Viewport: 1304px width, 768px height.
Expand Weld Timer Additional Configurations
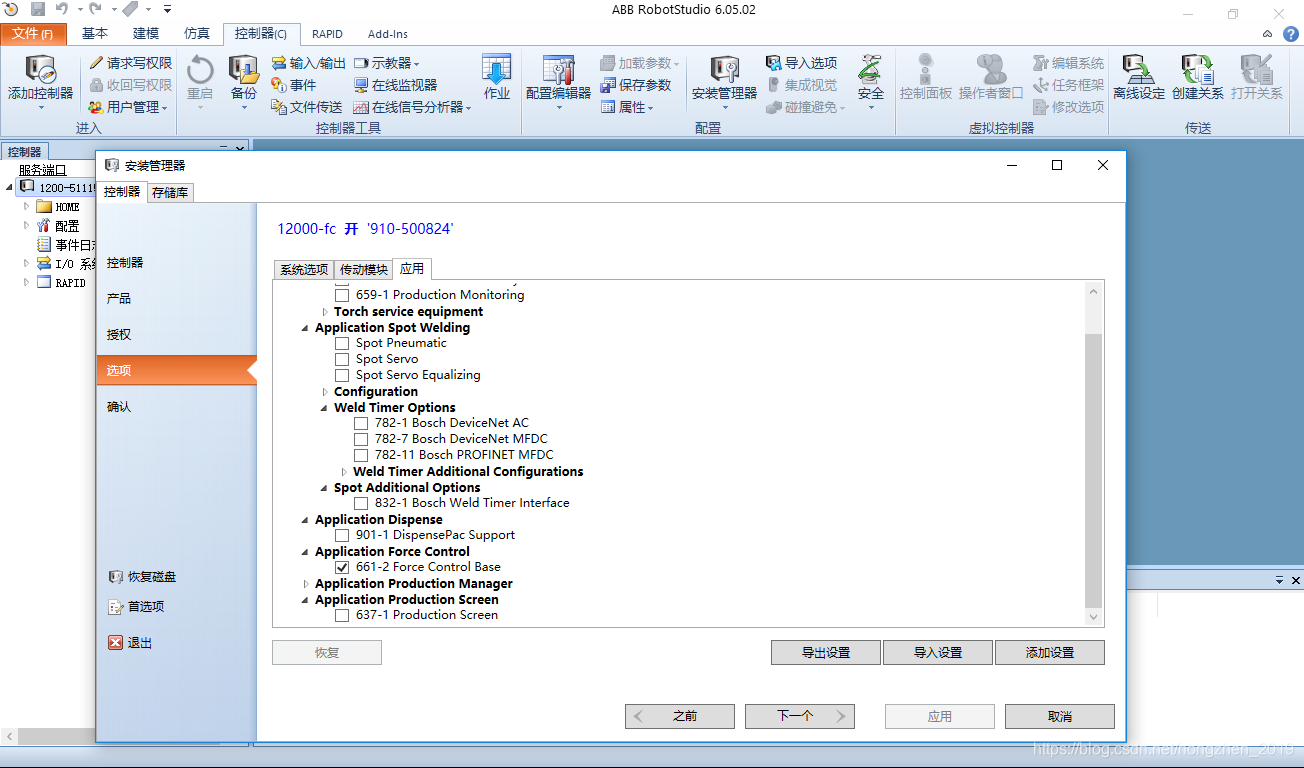coord(344,472)
